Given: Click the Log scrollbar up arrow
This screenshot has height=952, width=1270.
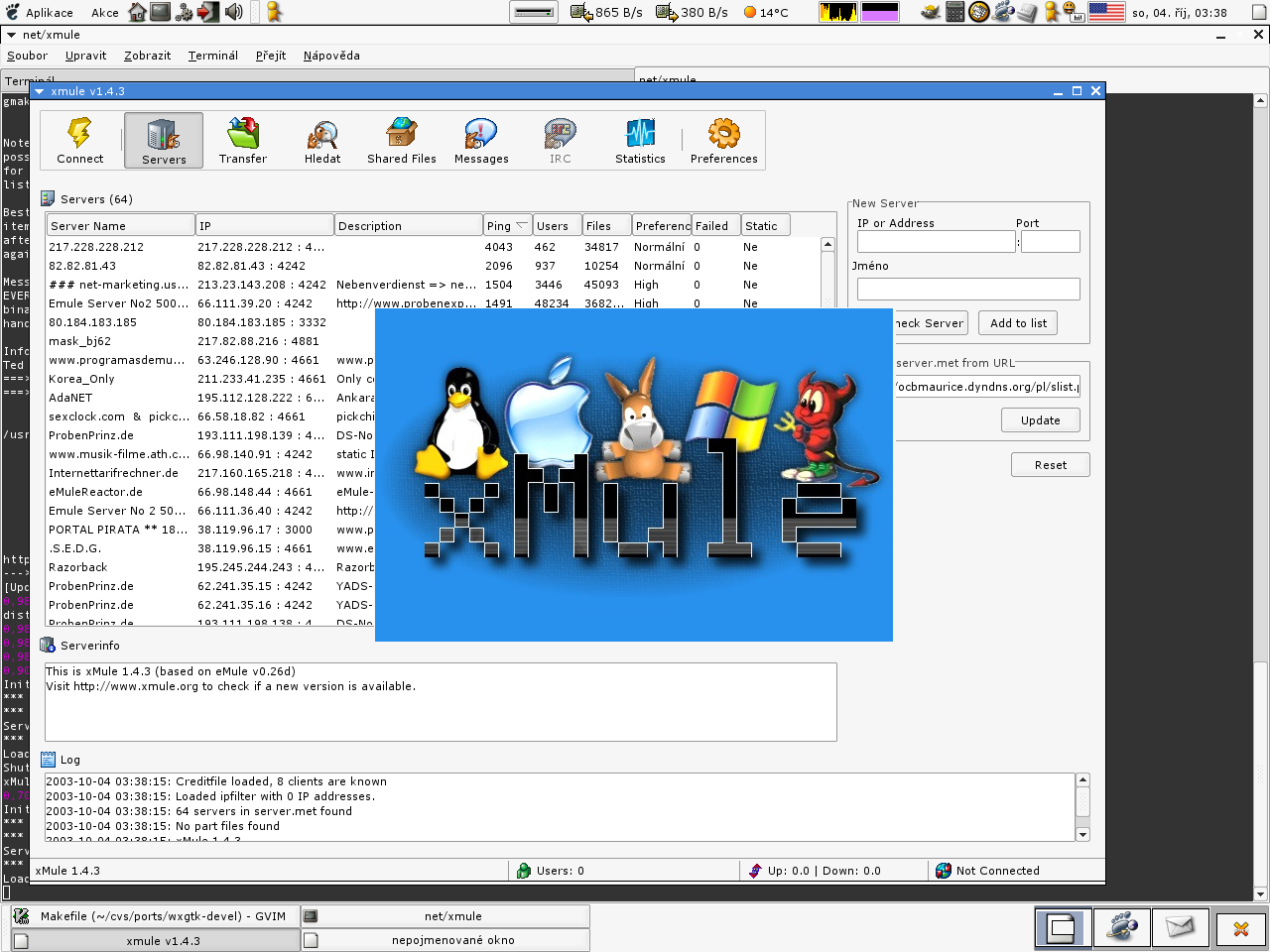Looking at the screenshot, I should pyautogui.click(x=1082, y=779).
